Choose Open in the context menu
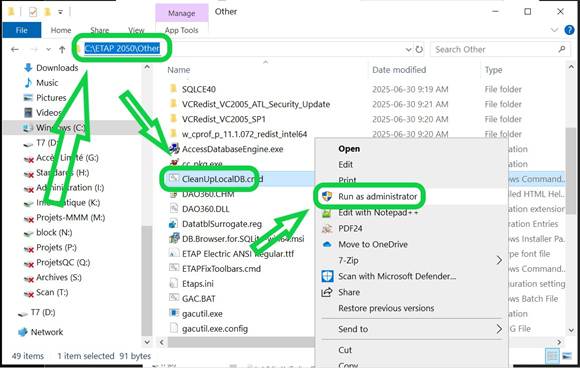The height and width of the screenshot is (368, 580). click(x=349, y=149)
